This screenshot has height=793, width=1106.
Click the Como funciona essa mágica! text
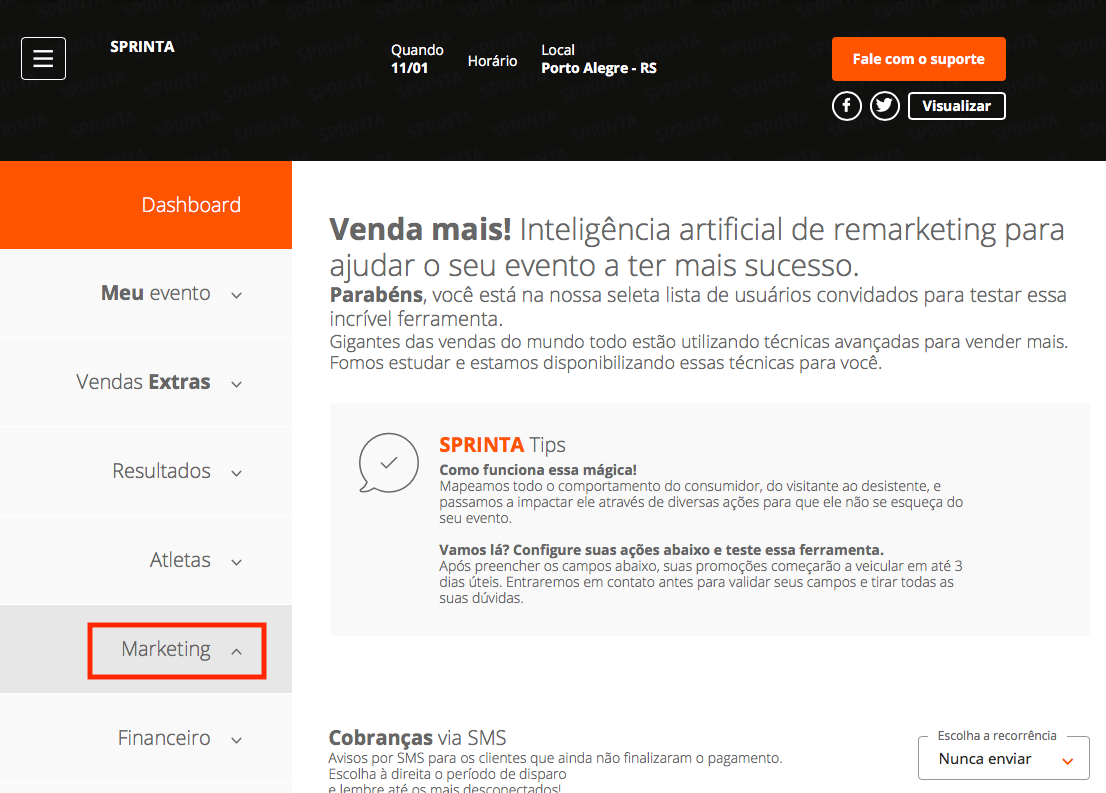(537, 470)
